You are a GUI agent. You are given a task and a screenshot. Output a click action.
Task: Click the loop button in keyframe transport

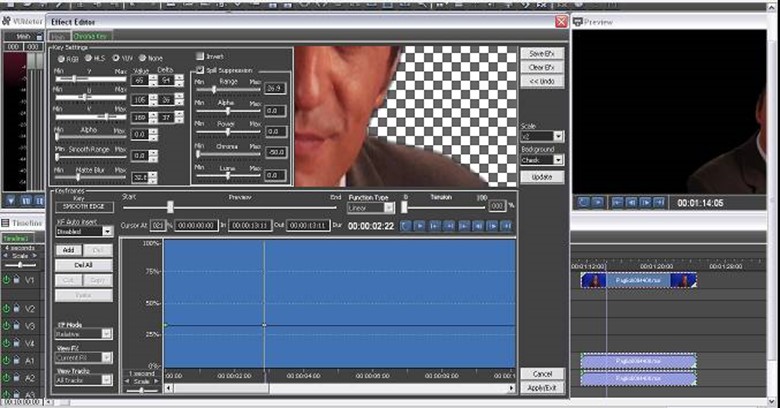pos(406,226)
